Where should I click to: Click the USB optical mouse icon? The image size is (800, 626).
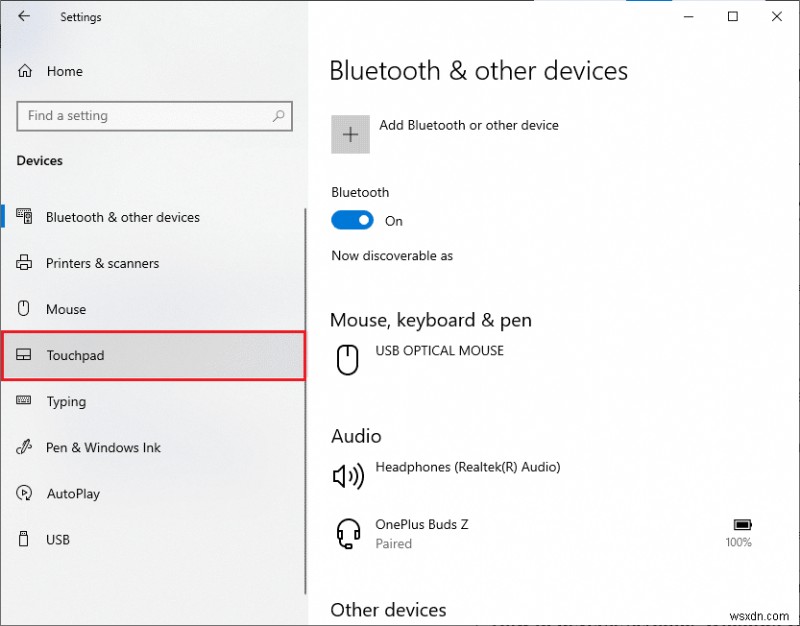coord(347,359)
